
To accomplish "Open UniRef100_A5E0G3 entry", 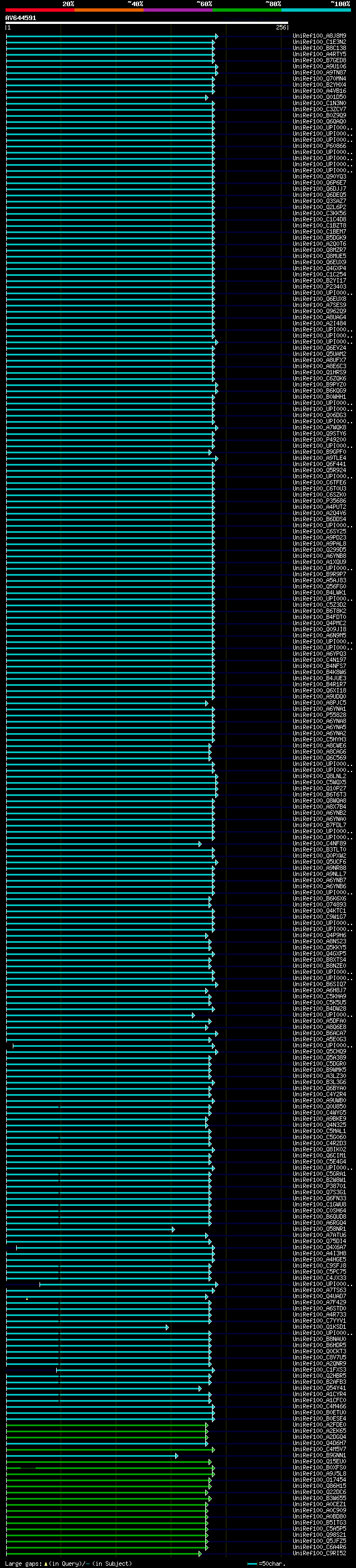I will [319, 1039].
